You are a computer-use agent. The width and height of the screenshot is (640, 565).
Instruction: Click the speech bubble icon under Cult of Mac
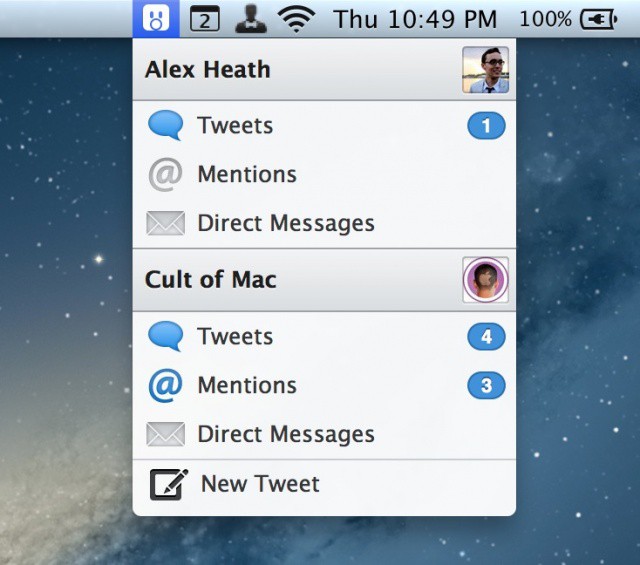(165, 336)
